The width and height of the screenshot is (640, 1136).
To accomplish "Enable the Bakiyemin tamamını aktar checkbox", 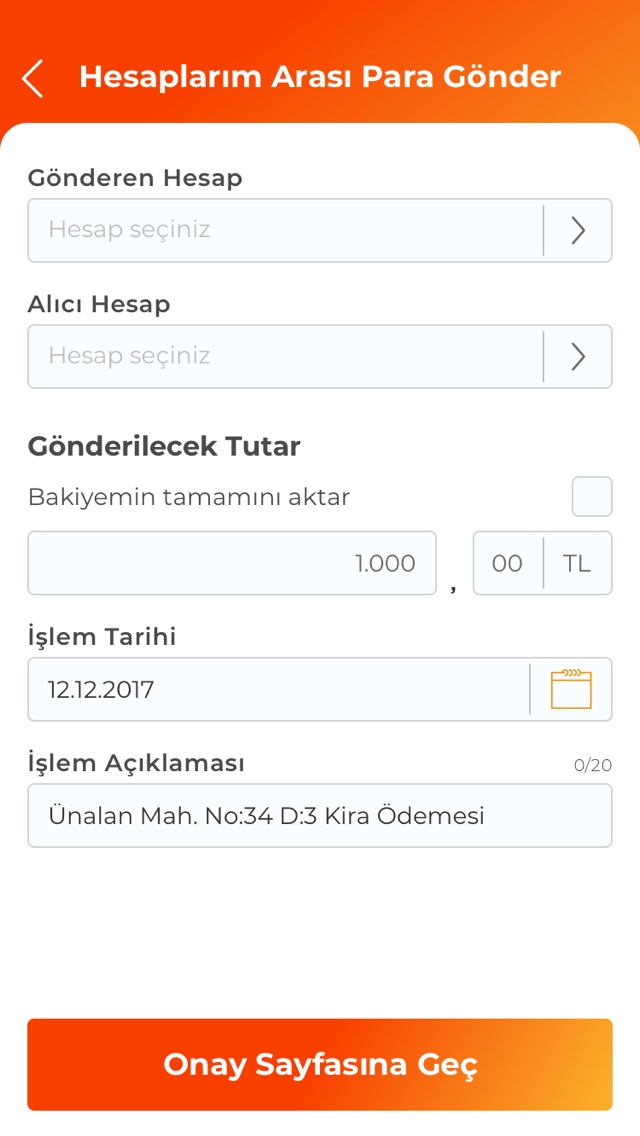I will (592, 497).
